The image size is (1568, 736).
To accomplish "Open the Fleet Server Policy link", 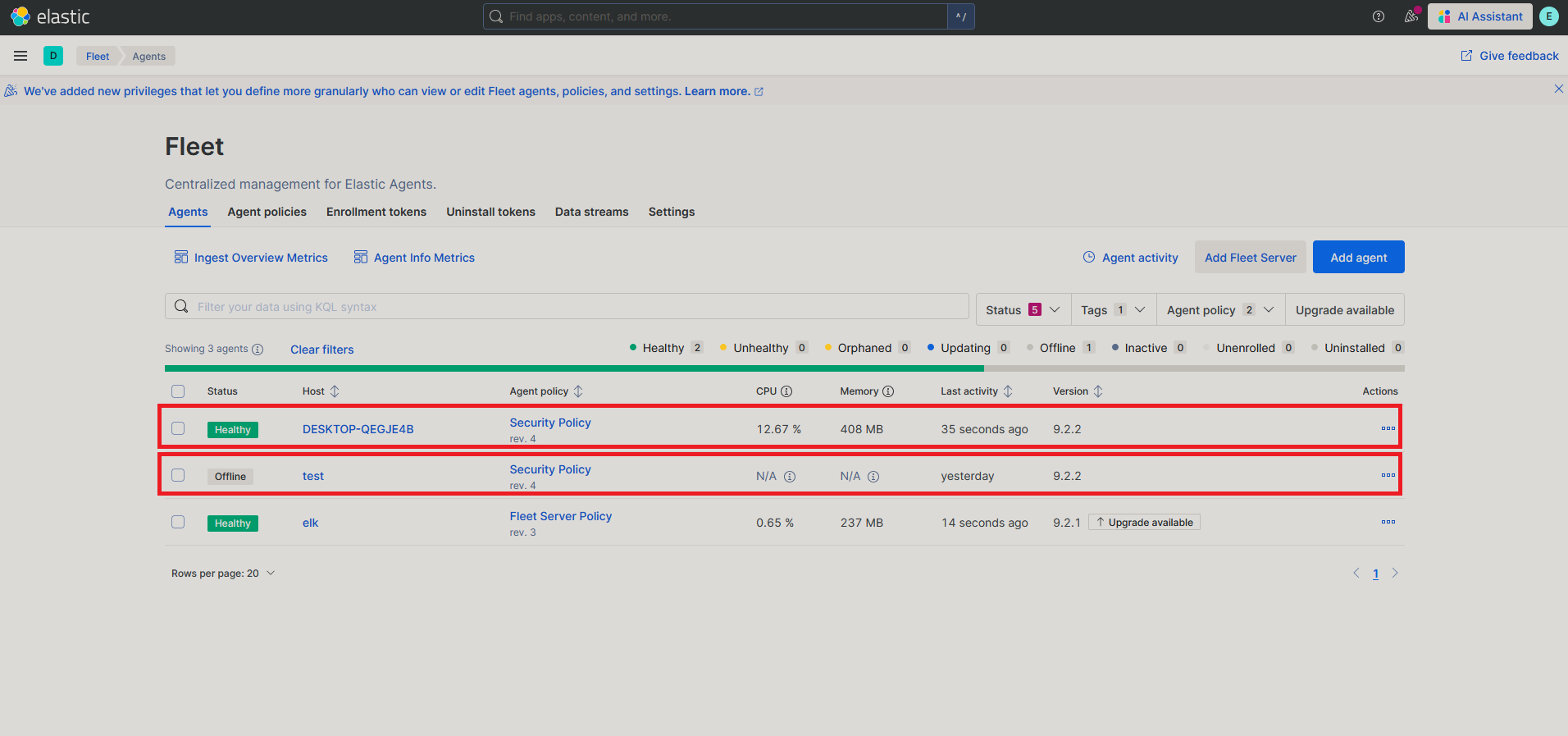I will pos(561,516).
